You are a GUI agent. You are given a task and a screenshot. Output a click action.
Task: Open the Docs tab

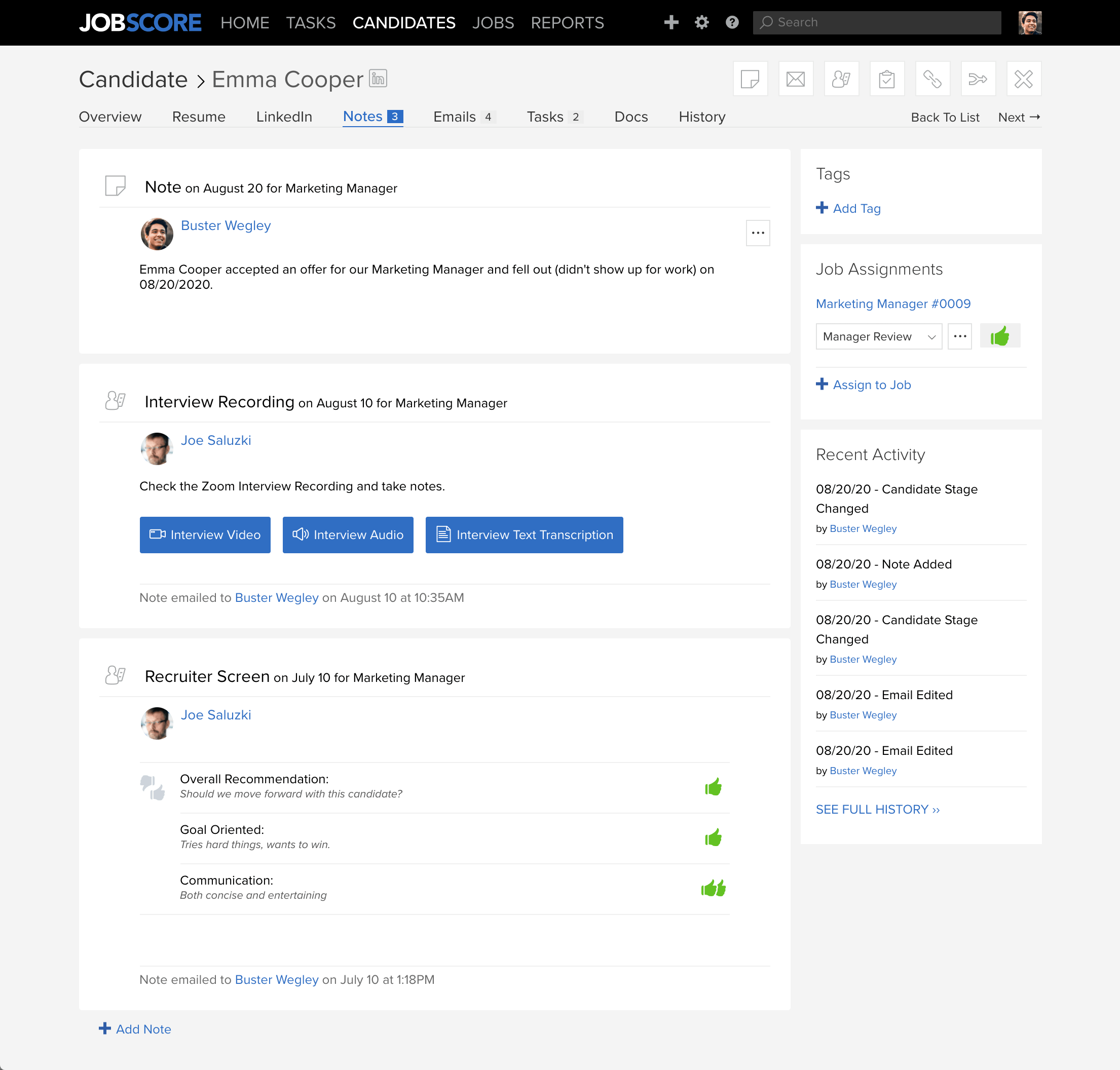coord(631,117)
